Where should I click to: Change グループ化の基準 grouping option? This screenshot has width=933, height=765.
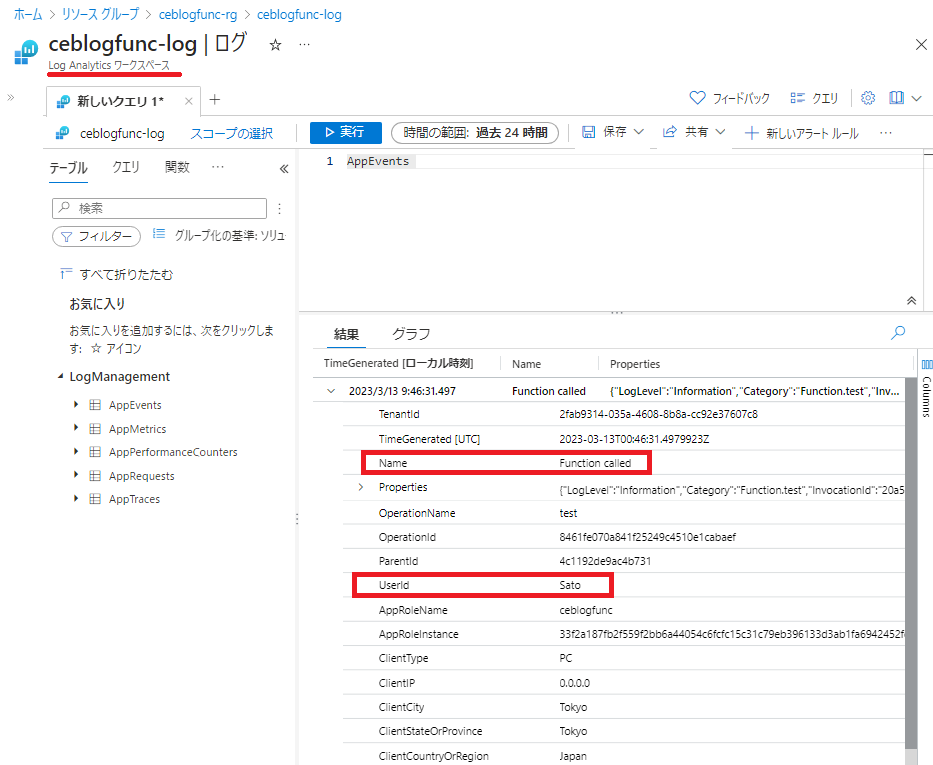click(x=219, y=236)
